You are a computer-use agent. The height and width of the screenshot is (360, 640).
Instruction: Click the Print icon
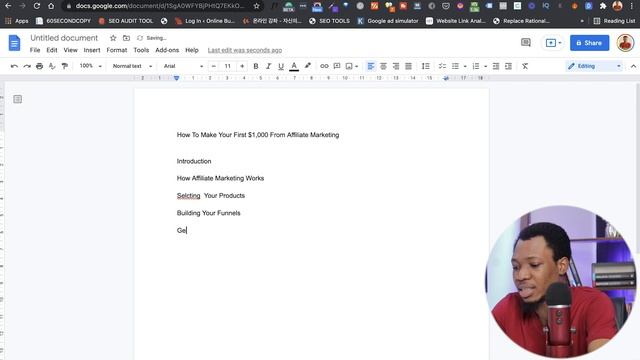pos(39,66)
